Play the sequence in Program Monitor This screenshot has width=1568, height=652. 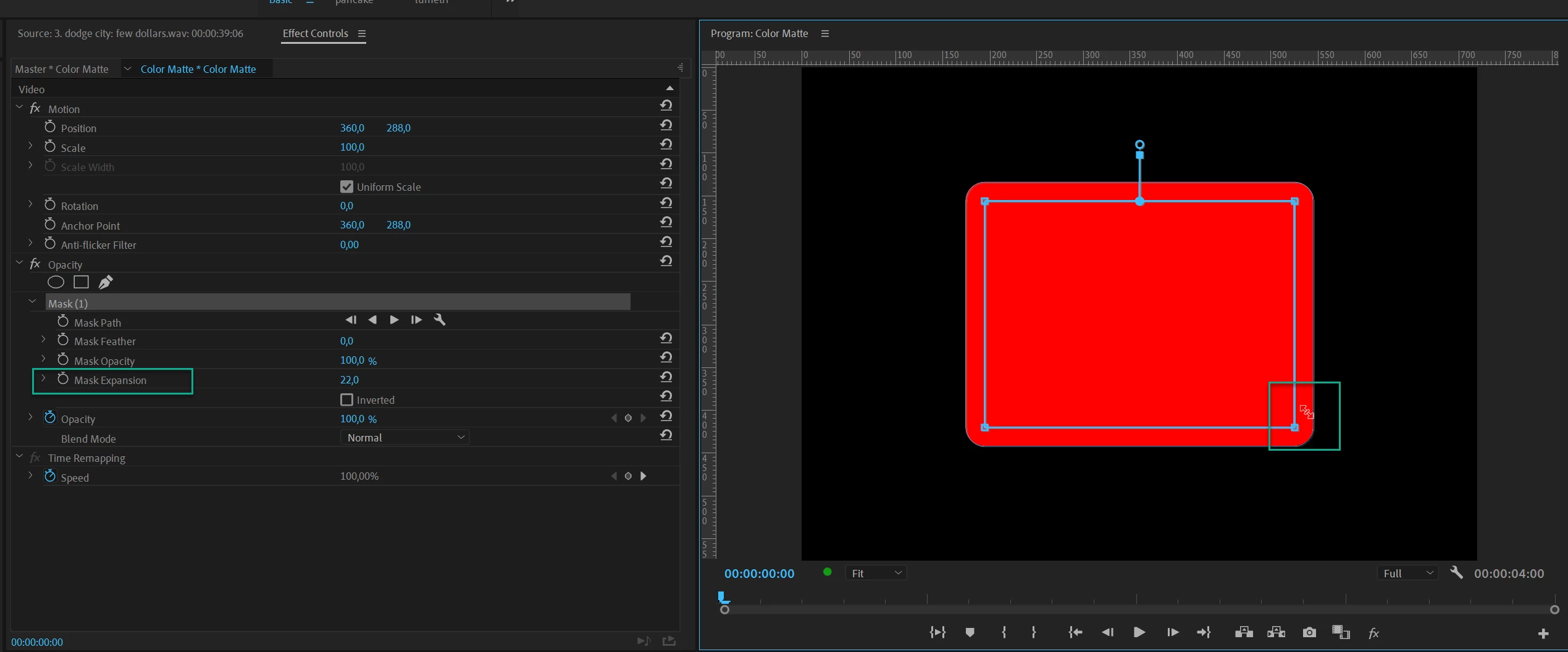click(1139, 632)
